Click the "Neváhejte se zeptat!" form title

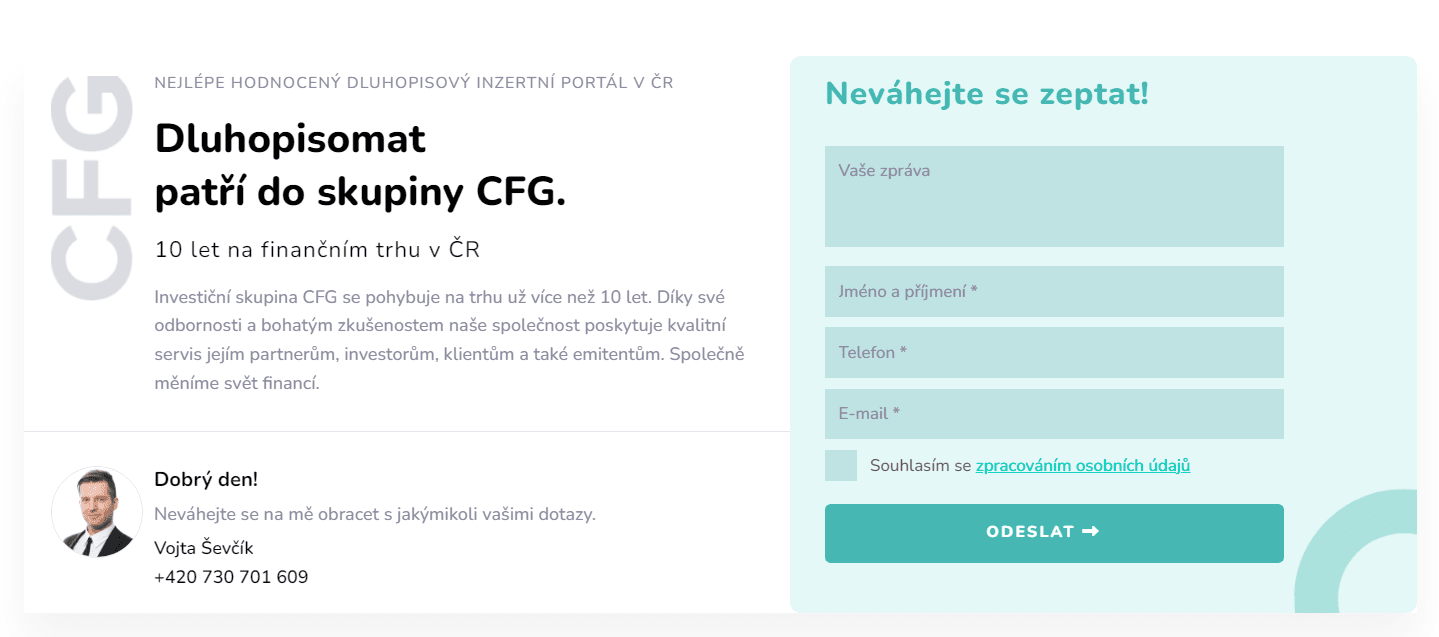pyautogui.click(x=987, y=94)
